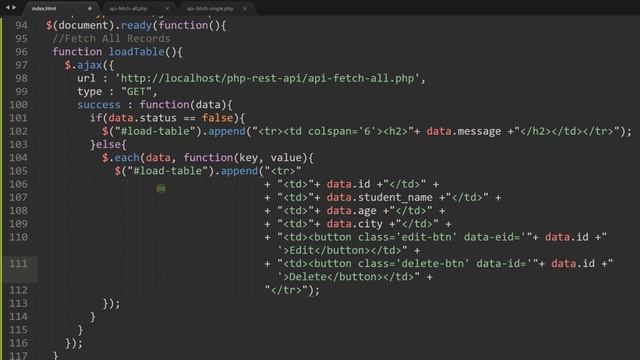Viewport: 640px width, 360px height.
Task: Click the word success on line 100
Action: (x=99, y=104)
